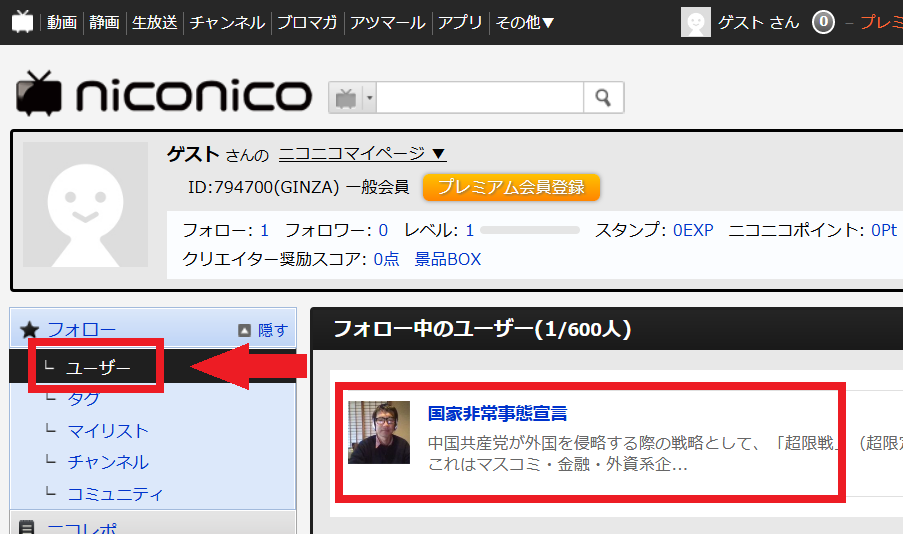Select マイリスト in follow sidebar

point(108,431)
